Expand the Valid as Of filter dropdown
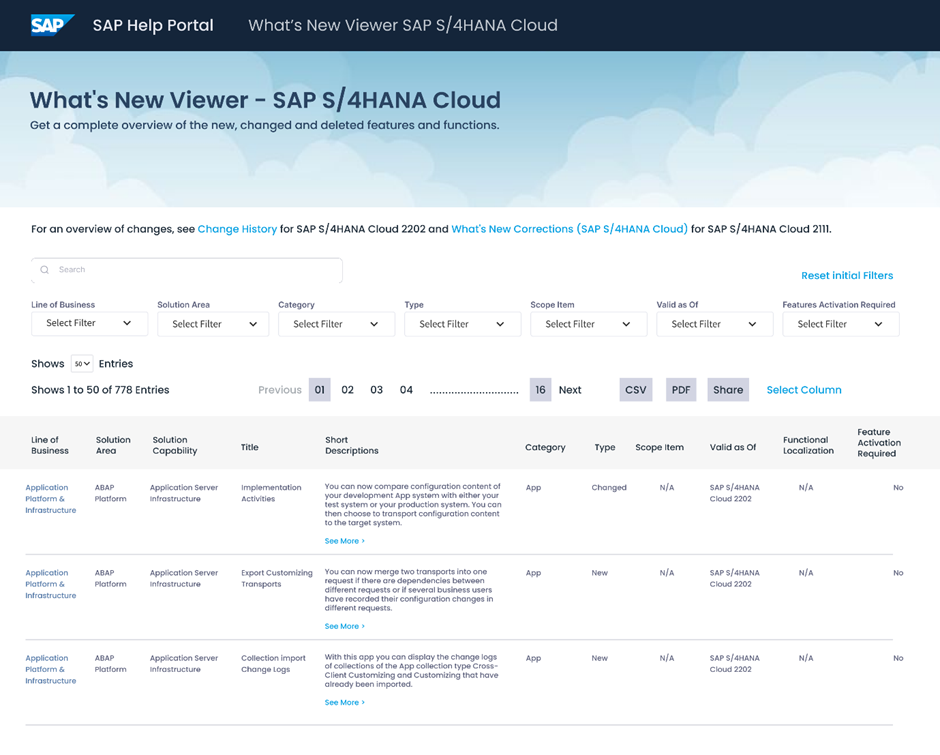 pyautogui.click(x=714, y=324)
